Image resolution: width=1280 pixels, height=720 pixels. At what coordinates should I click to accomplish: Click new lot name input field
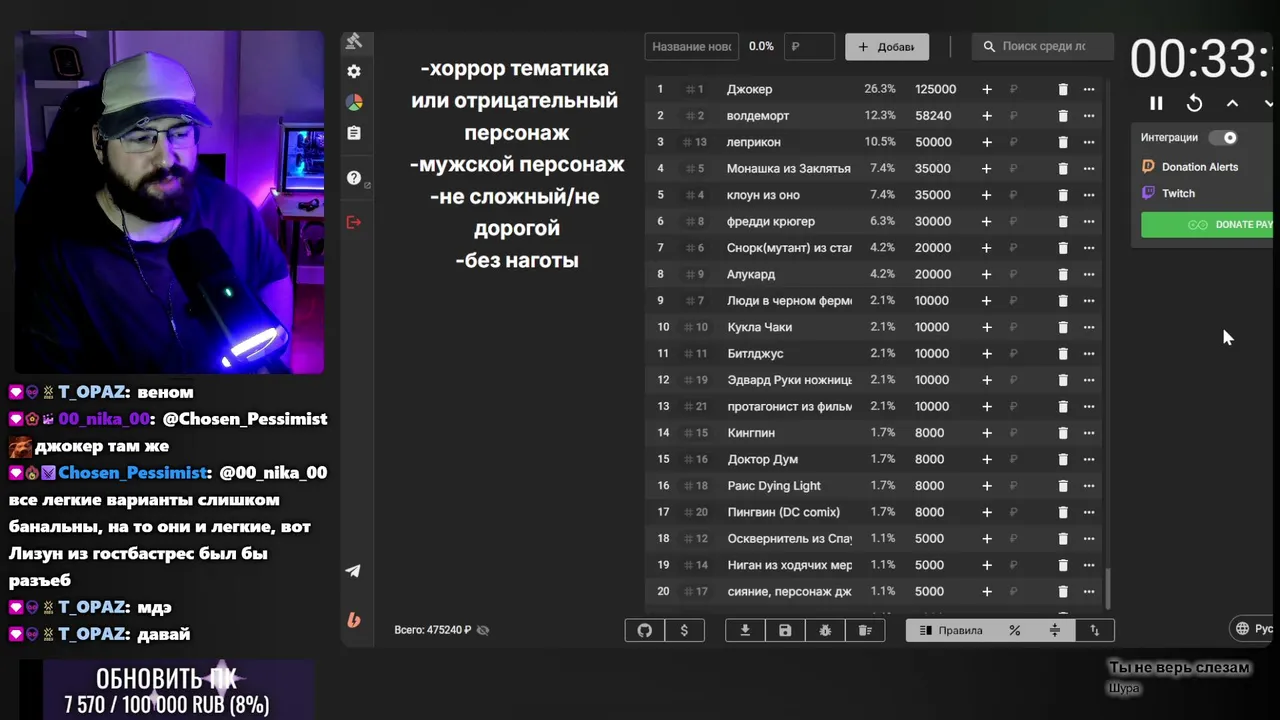click(691, 46)
